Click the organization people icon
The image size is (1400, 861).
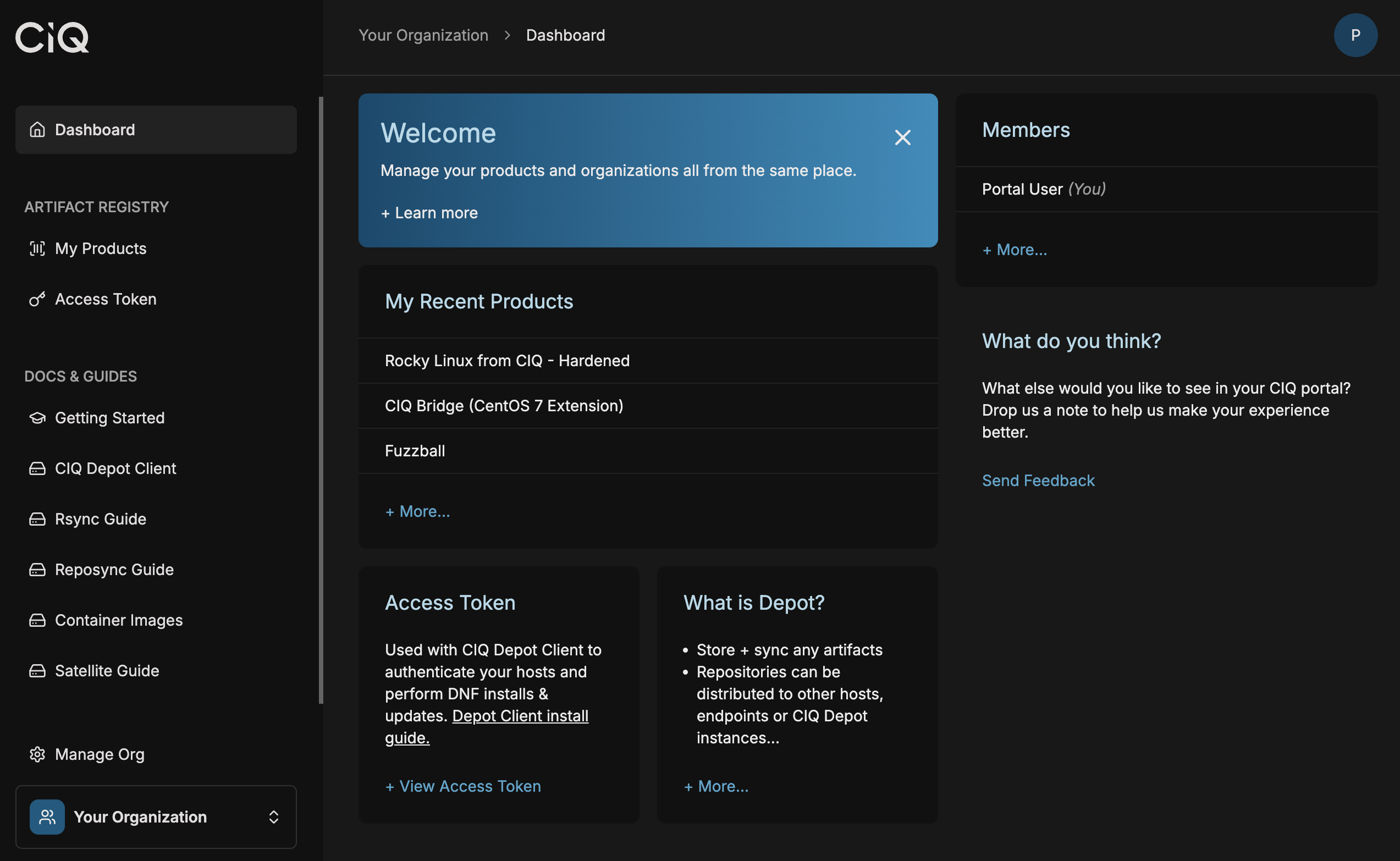[x=47, y=817]
